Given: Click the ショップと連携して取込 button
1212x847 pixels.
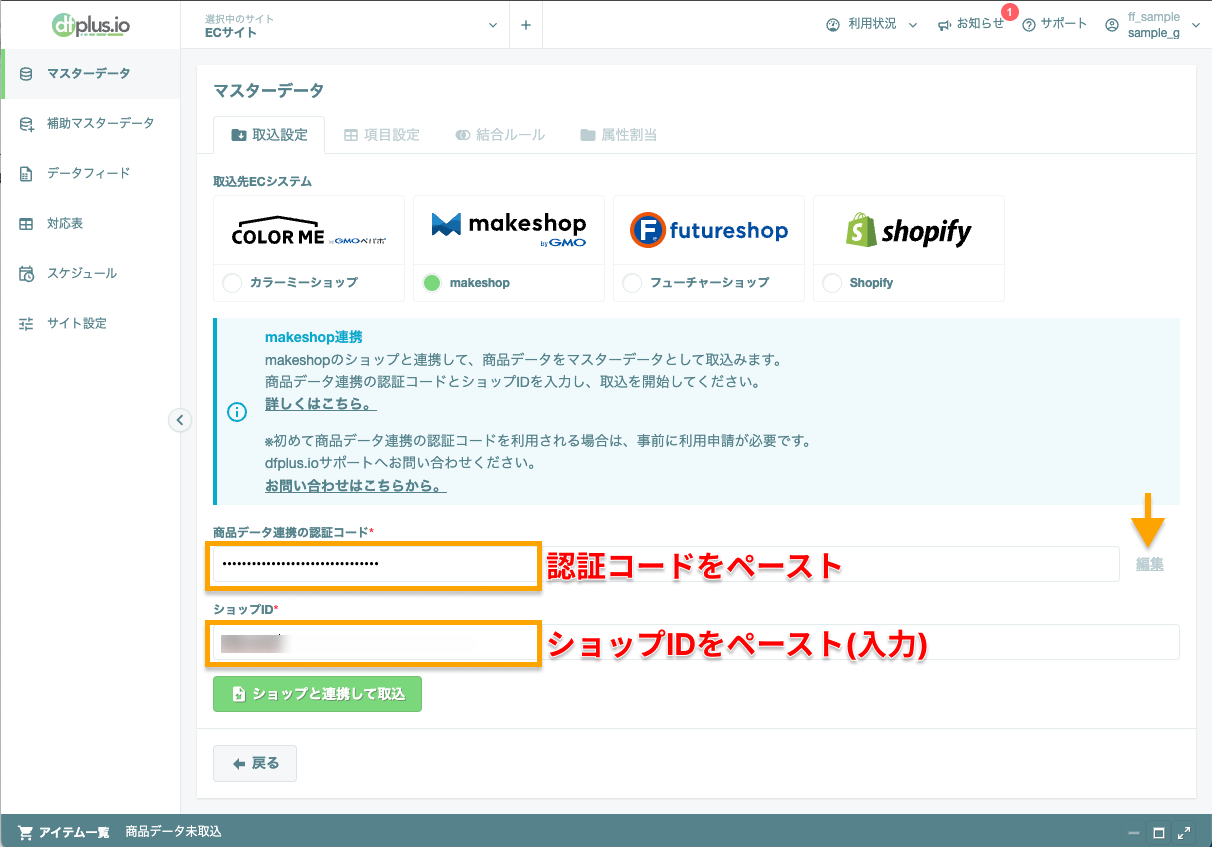Looking at the screenshot, I should tap(317, 694).
